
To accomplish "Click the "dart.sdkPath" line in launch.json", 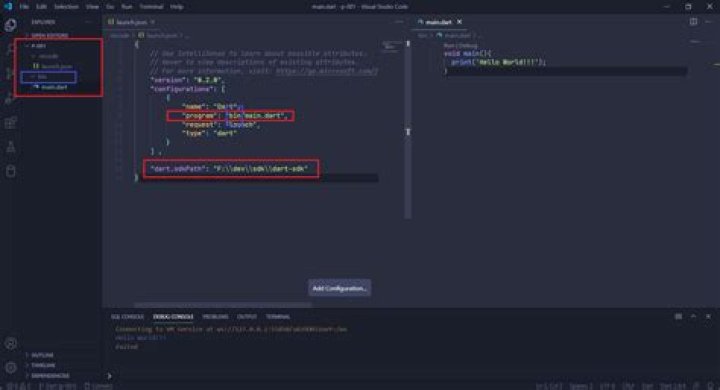I will (229, 169).
